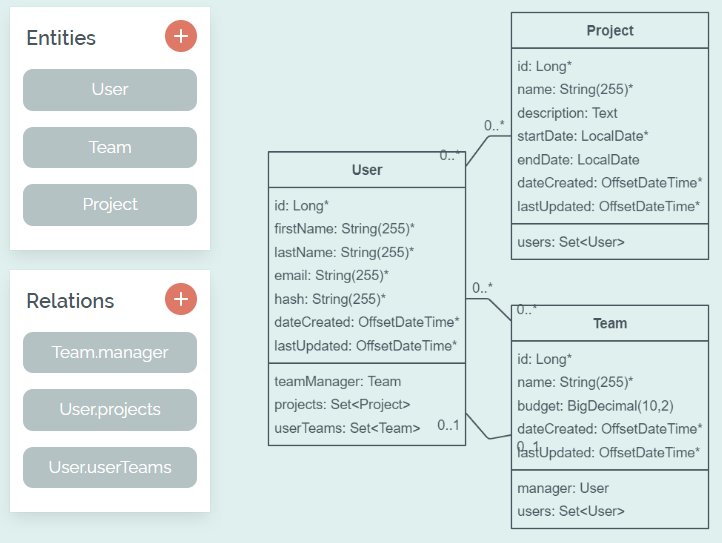Select 'projects: Set<Project>' relation row

point(342,404)
